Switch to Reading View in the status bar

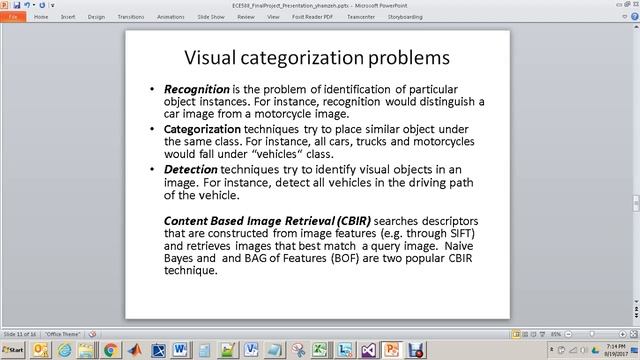[533, 334]
